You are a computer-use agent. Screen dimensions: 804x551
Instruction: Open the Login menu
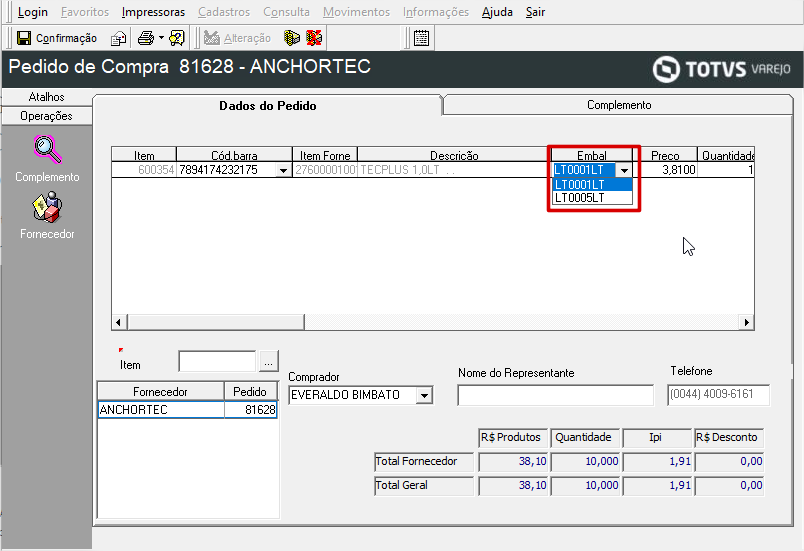coord(33,12)
